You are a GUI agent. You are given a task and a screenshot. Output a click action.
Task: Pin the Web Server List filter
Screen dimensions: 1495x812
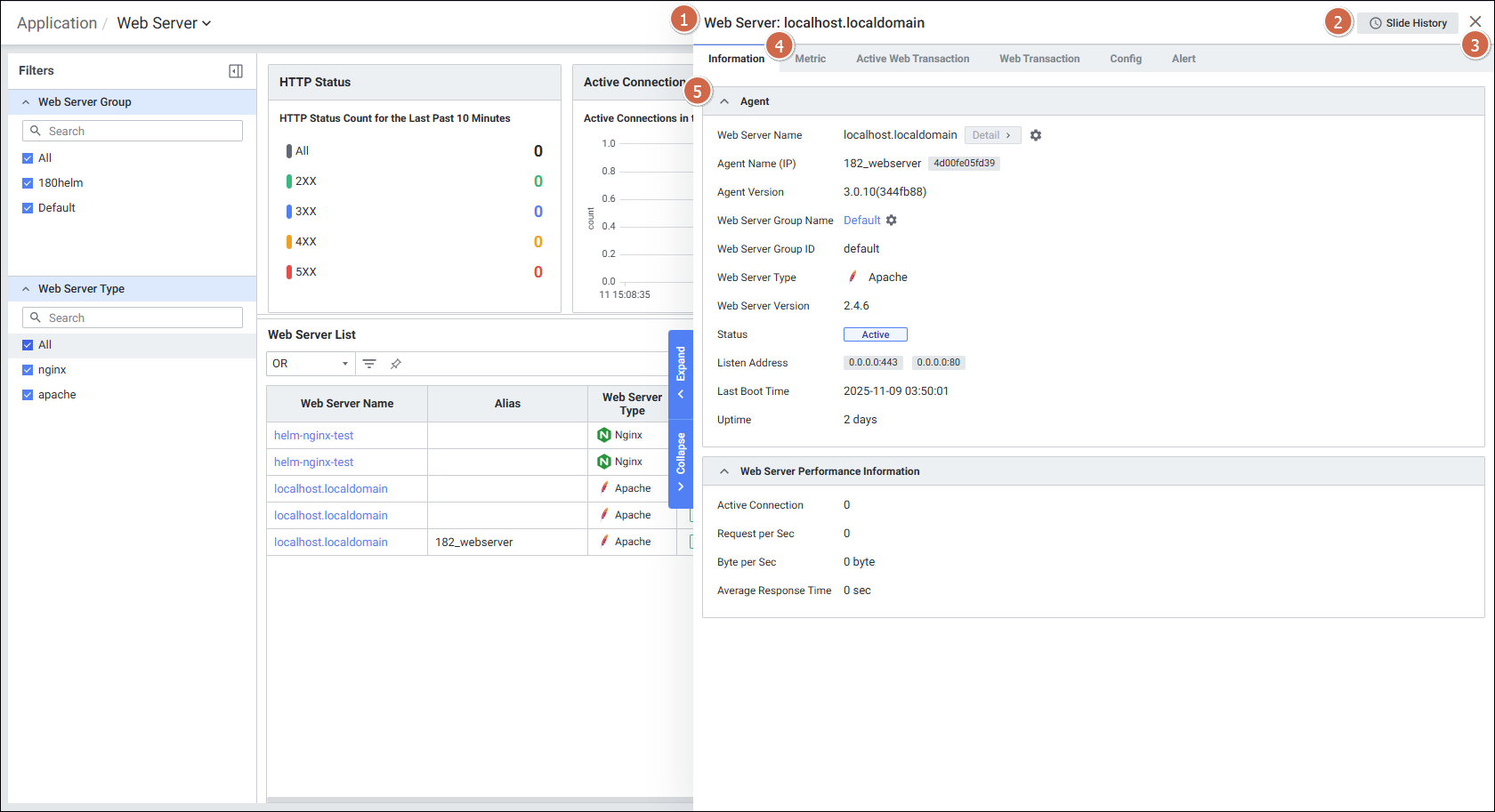click(396, 364)
